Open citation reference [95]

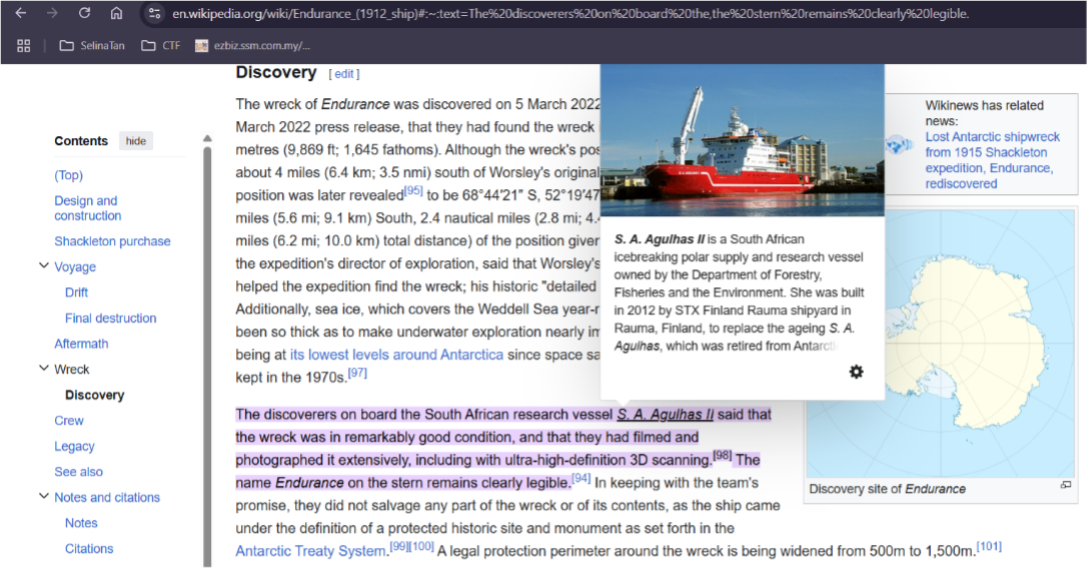pyautogui.click(x=413, y=190)
